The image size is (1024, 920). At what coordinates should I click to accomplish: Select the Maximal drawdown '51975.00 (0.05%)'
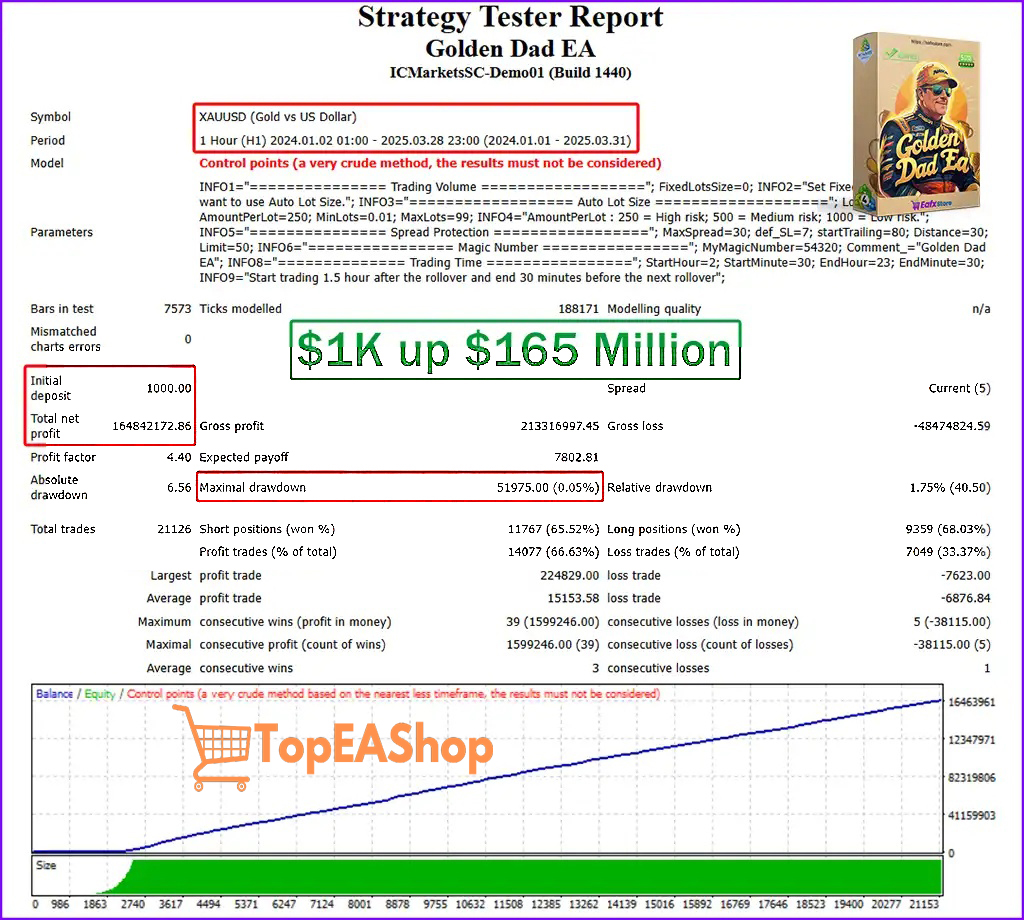[548, 488]
